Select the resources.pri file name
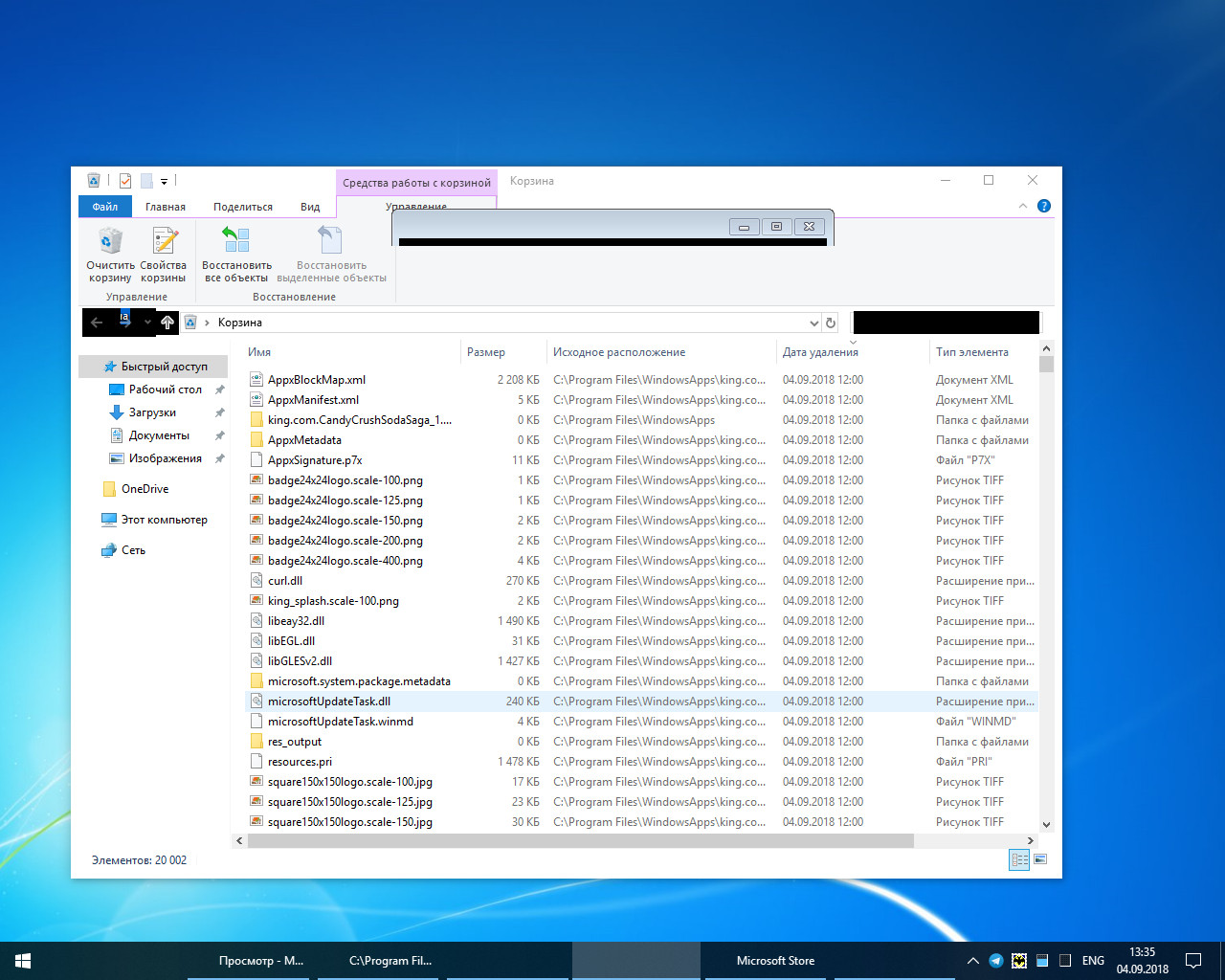 click(x=300, y=762)
